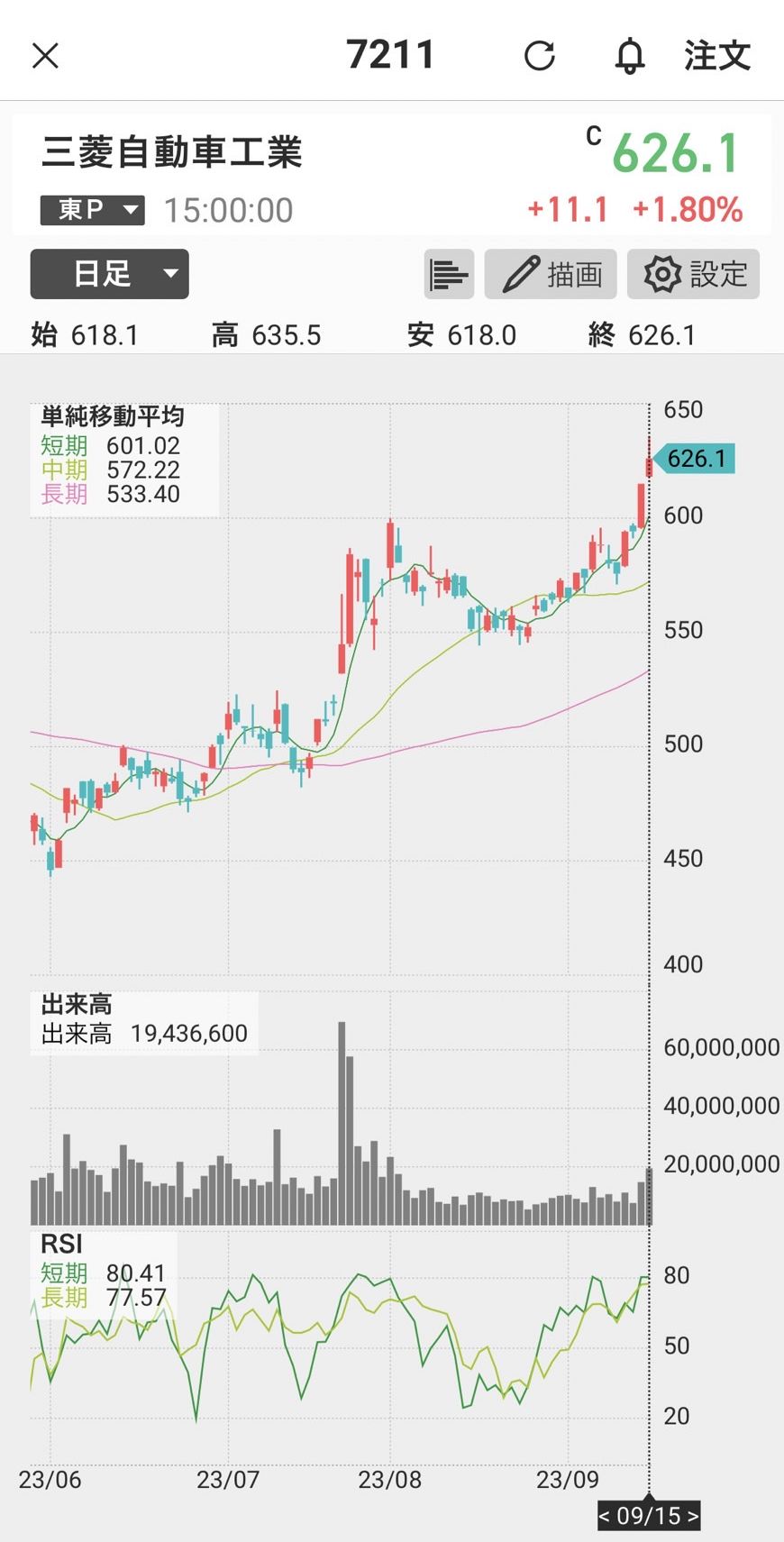Select the 単純移動平均 legend title
The width and height of the screenshot is (784, 1542).
click(113, 416)
